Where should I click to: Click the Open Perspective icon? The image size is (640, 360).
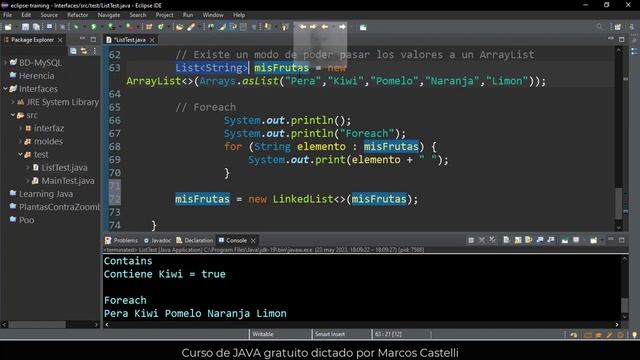pos(618,27)
